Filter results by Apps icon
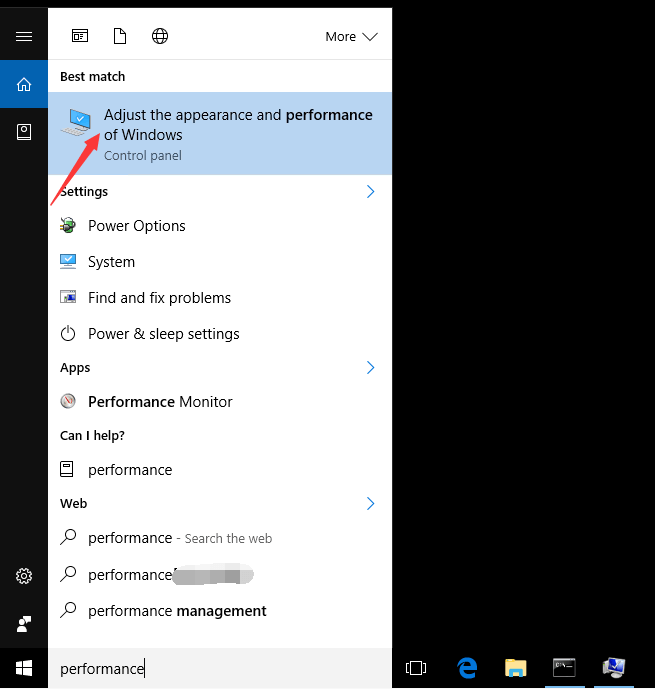The width and height of the screenshot is (655, 689). coord(80,36)
